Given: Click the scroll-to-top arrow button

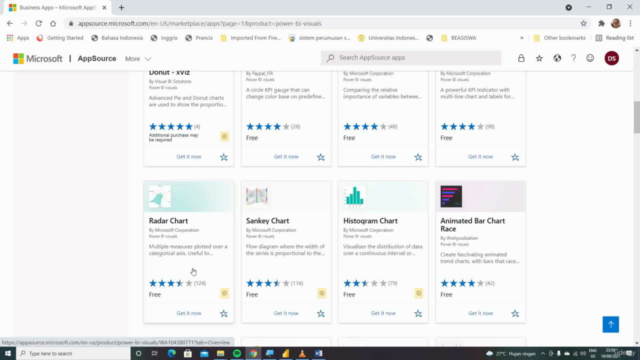Looking at the screenshot, I should click(x=611, y=324).
